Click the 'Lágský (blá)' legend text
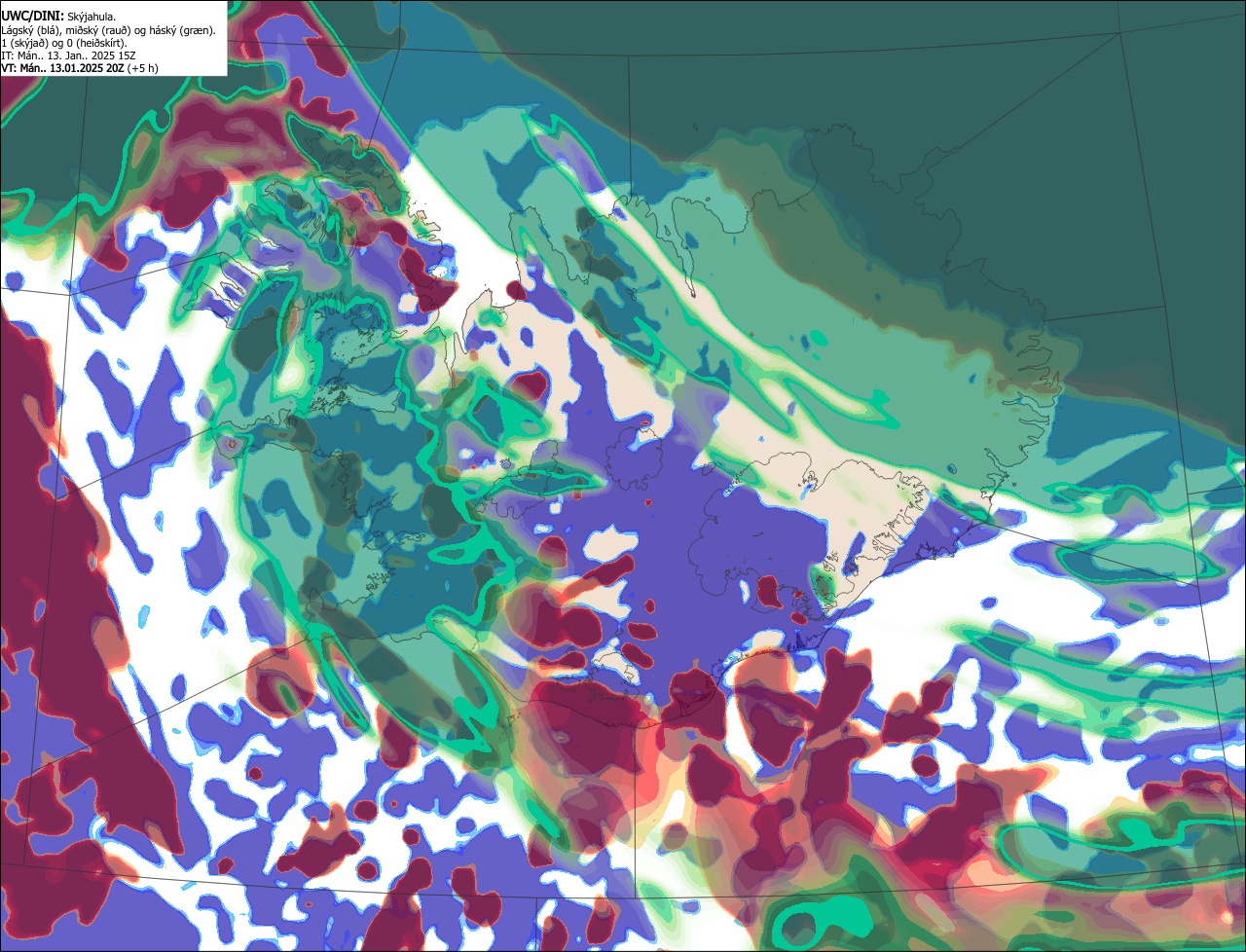1246x952 pixels. click(x=30, y=31)
